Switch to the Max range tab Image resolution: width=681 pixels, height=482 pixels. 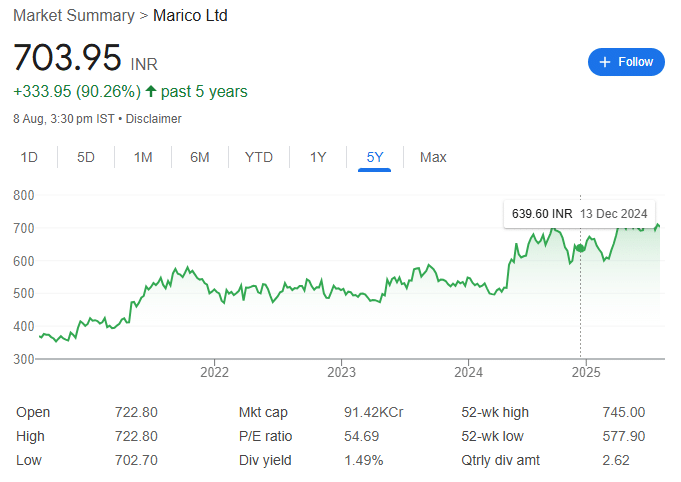pyautogui.click(x=433, y=157)
